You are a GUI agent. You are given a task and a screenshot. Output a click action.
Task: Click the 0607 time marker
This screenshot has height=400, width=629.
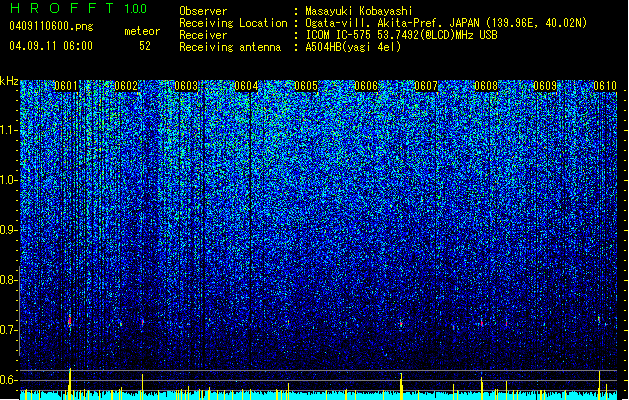pos(426,86)
